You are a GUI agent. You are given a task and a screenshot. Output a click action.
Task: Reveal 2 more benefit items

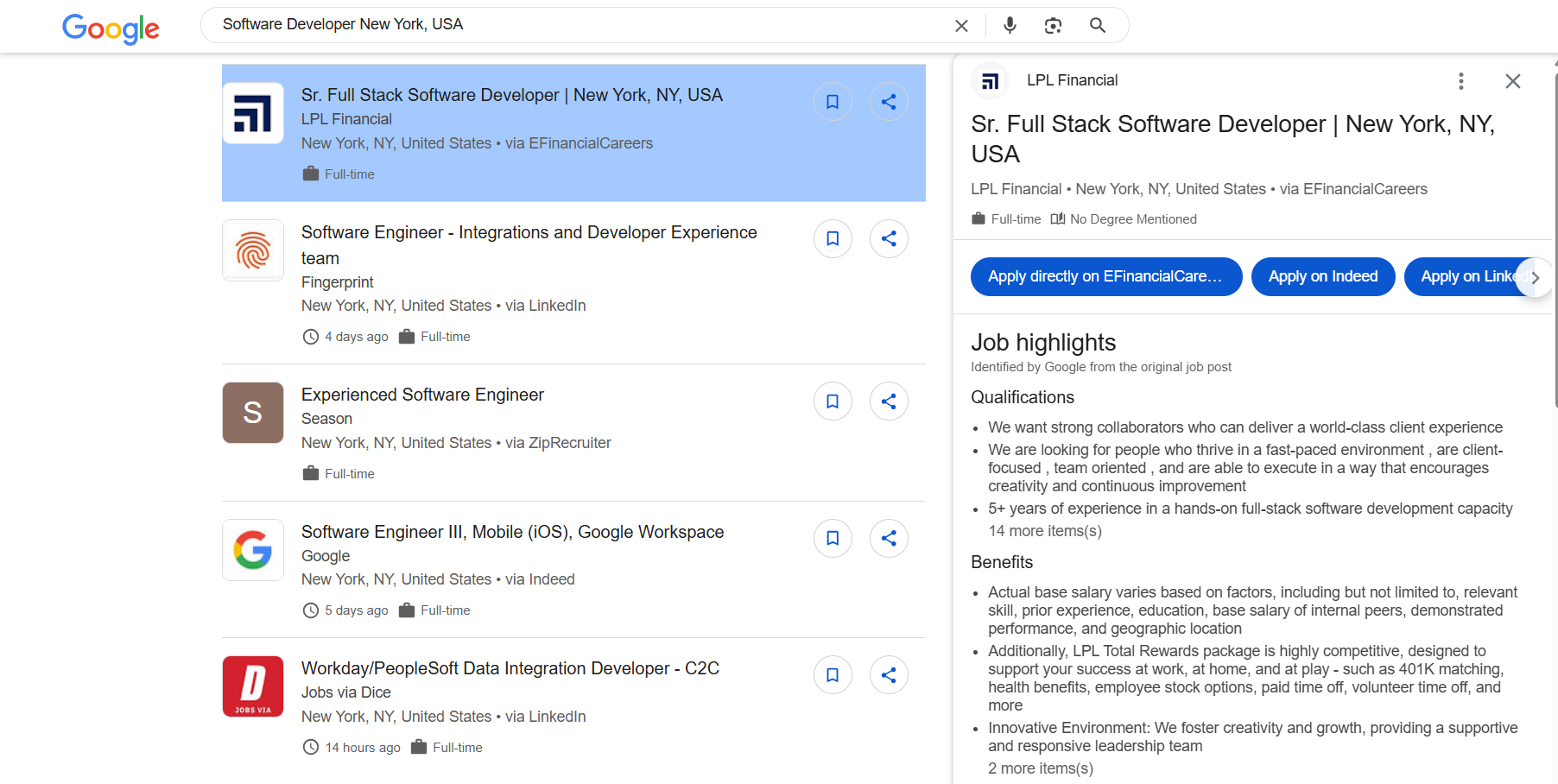click(x=1041, y=768)
